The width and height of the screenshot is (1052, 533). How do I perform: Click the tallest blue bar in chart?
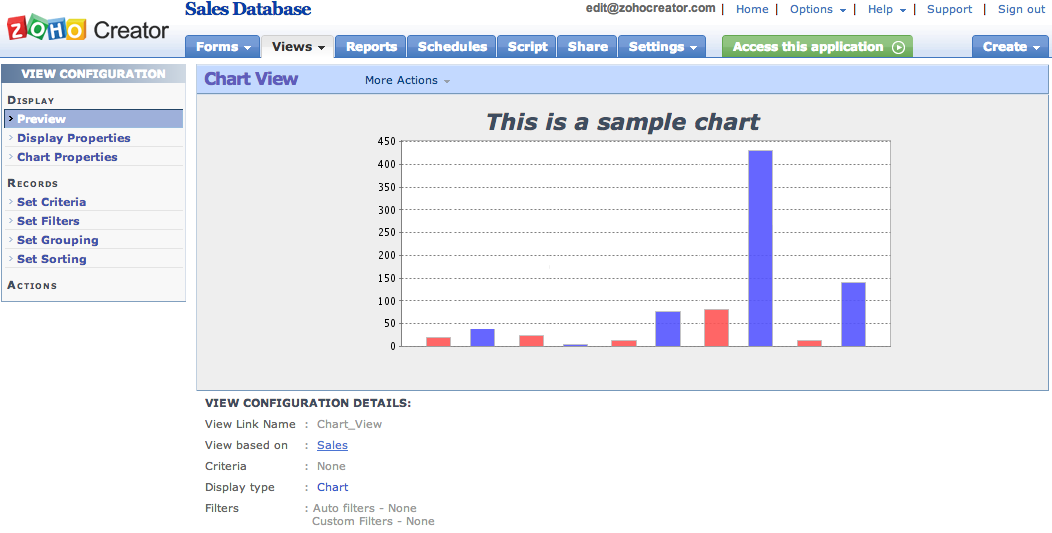760,248
